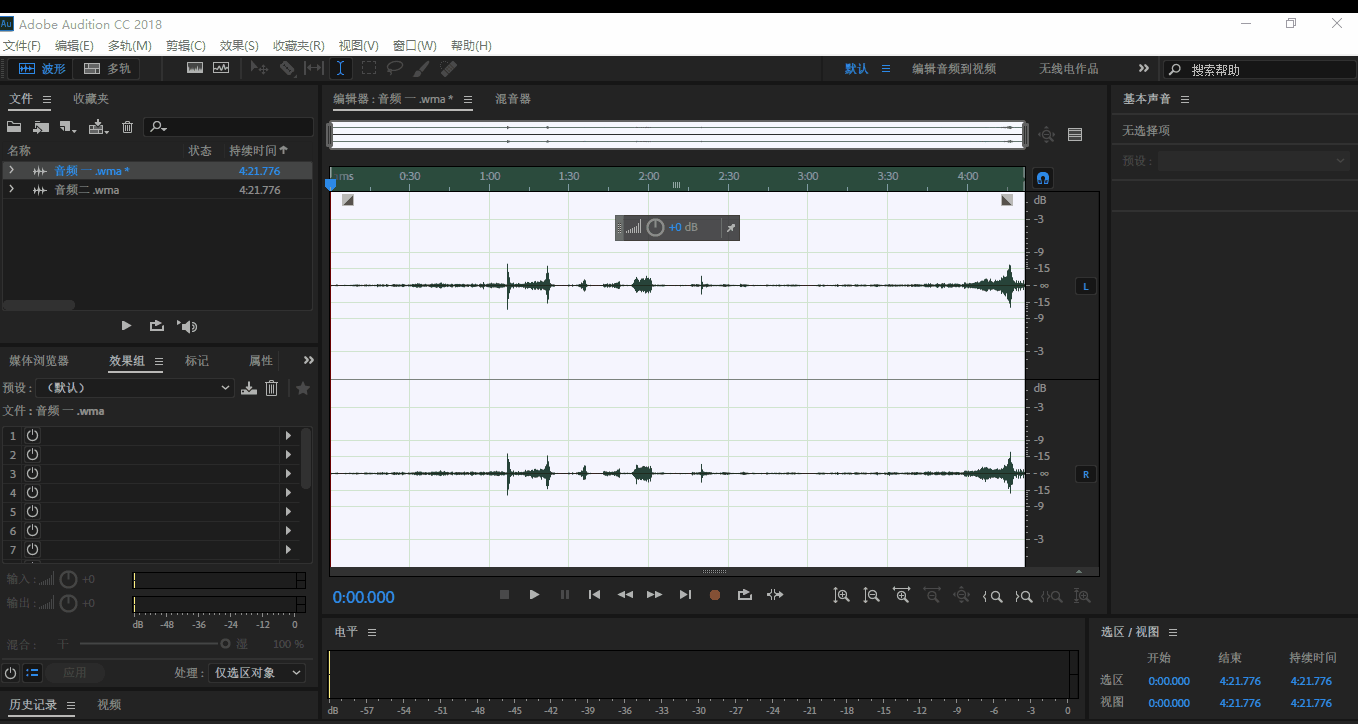This screenshot has width=1358, height=724.
Task: Open the 收藏夹(R) menu
Action: coord(299,46)
